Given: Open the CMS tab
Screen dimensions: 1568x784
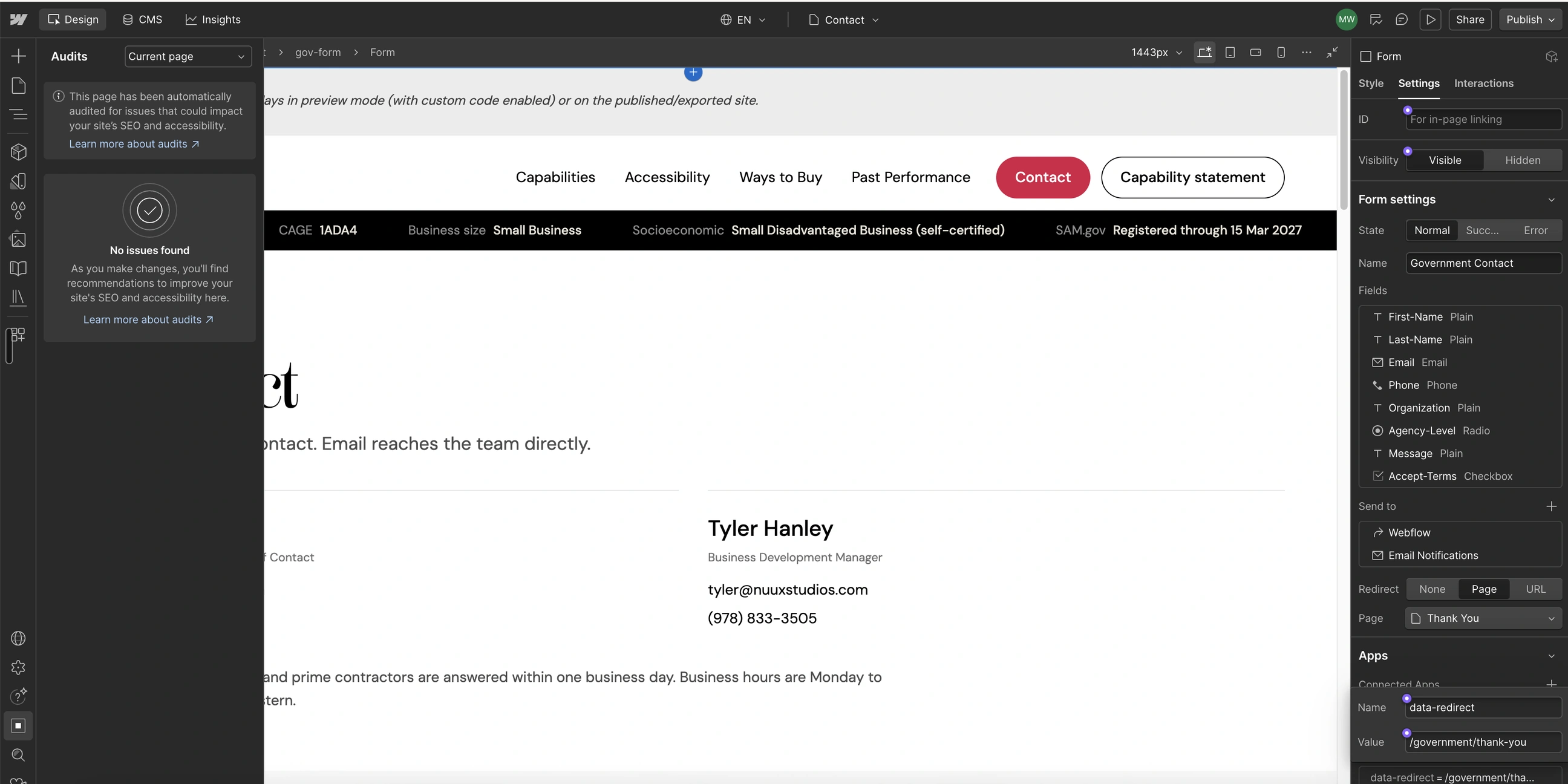Looking at the screenshot, I should pyautogui.click(x=142, y=19).
